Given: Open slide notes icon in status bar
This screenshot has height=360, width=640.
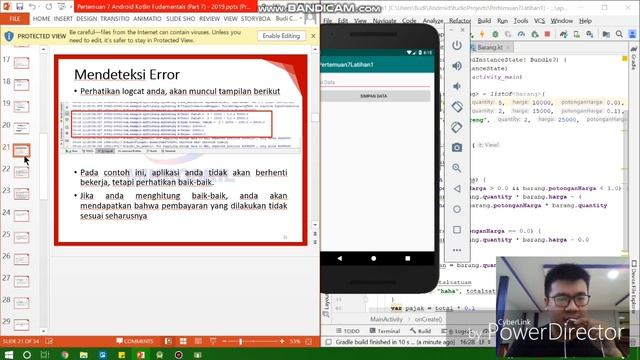Looking at the screenshot, I should coord(49,341).
